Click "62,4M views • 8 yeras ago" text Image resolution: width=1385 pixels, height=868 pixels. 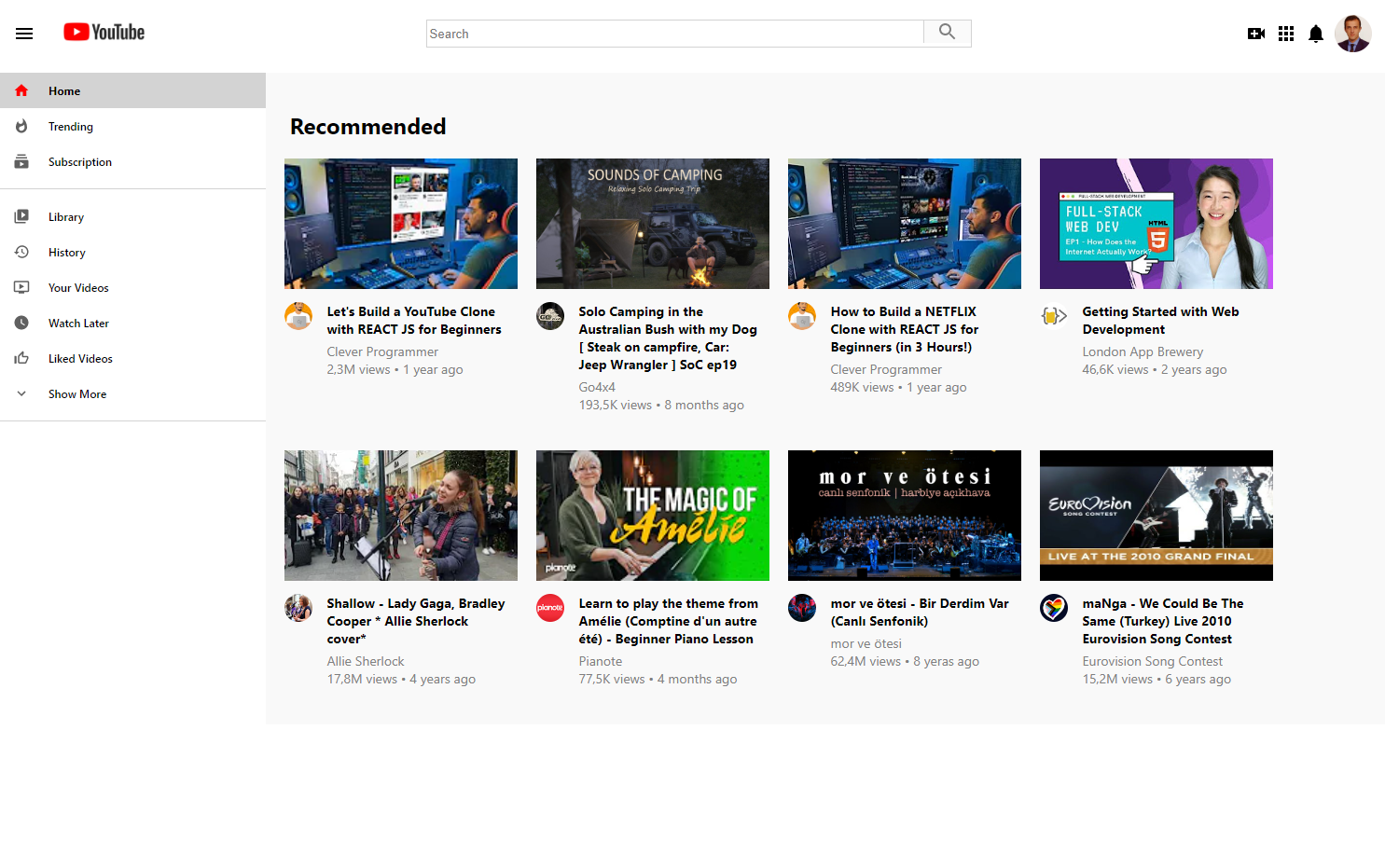point(905,661)
